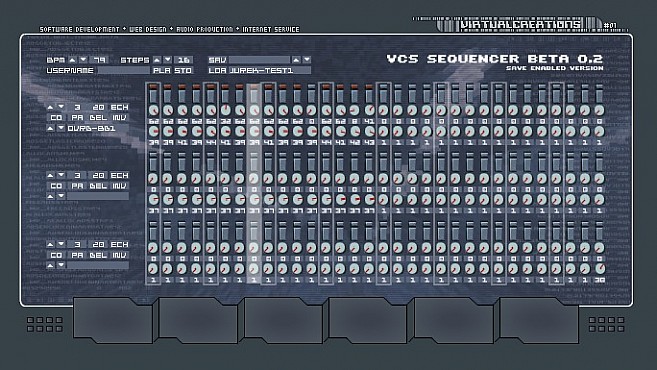657x370 pixels.
Task: Enable step 1 trigger on third track
Action: point(153,224)
